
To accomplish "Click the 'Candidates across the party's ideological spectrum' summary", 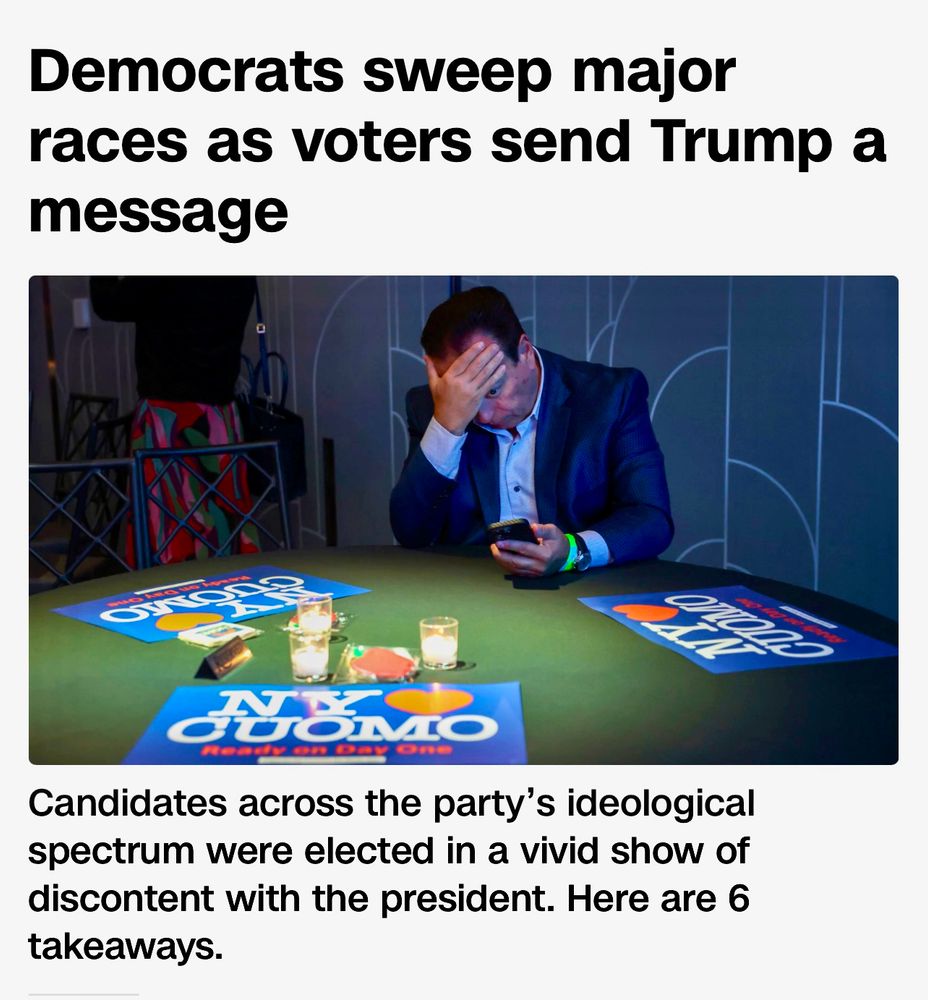I will click(x=392, y=874).
